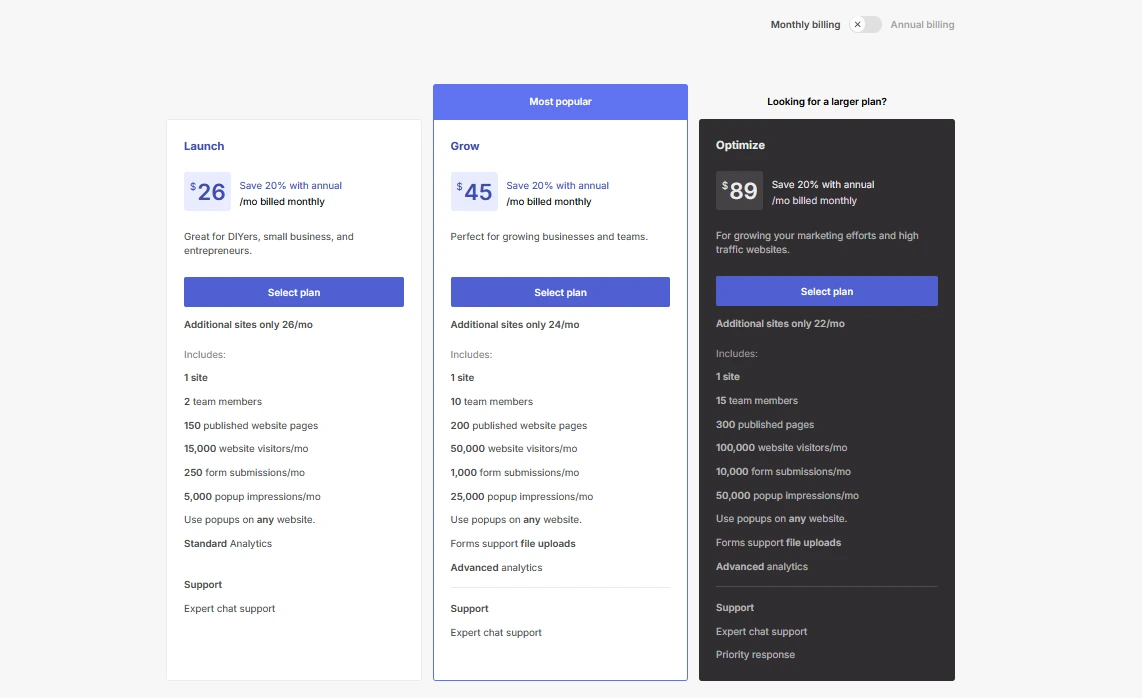Click Additional sites only 24/mo text

[x=515, y=325]
